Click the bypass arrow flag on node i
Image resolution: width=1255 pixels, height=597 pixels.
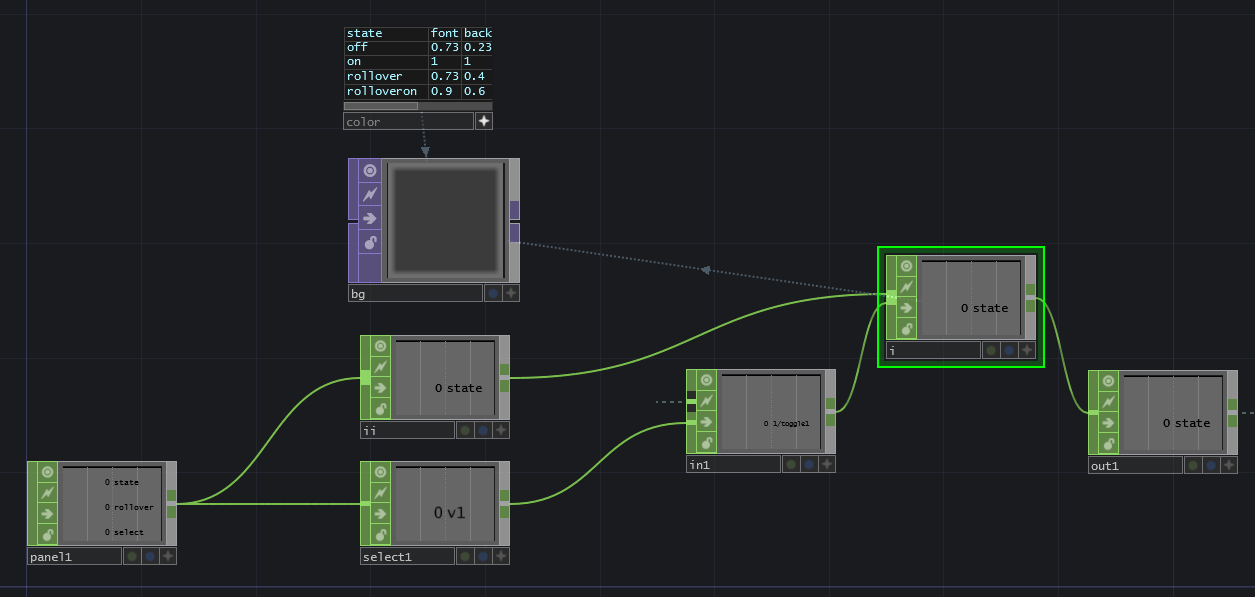(906, 308)
